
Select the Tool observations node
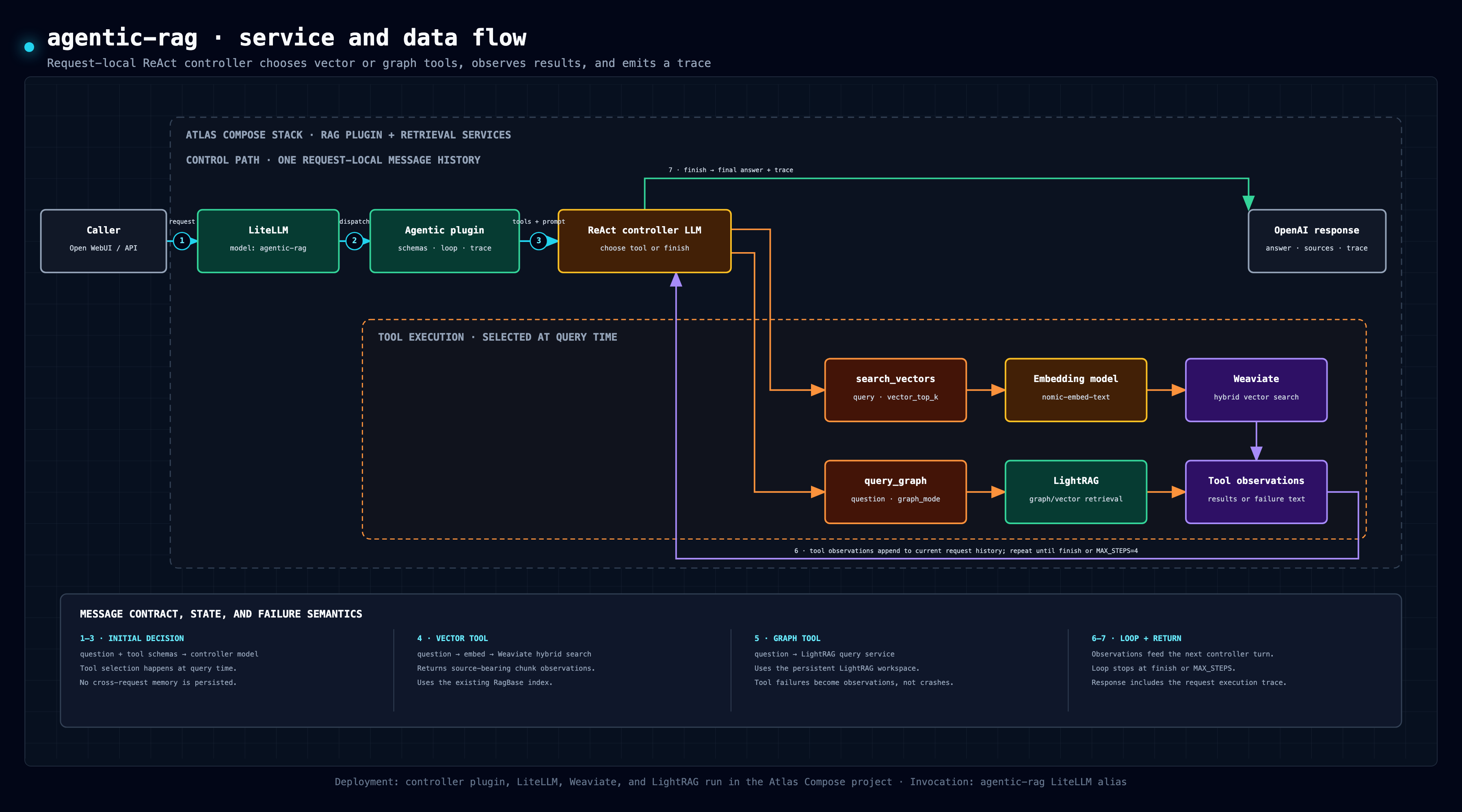click(1256, 492)
